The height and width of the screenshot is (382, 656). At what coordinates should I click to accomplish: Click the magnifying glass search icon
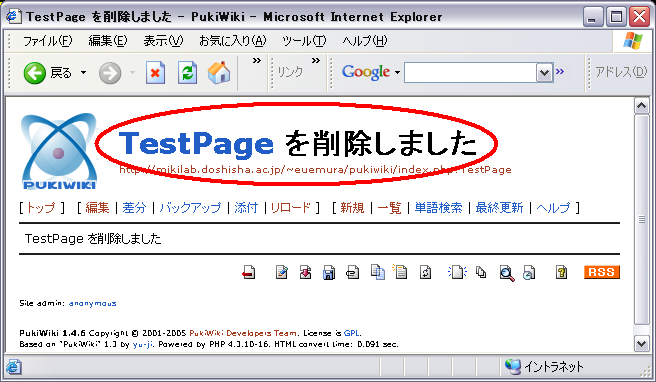[507, 273]
